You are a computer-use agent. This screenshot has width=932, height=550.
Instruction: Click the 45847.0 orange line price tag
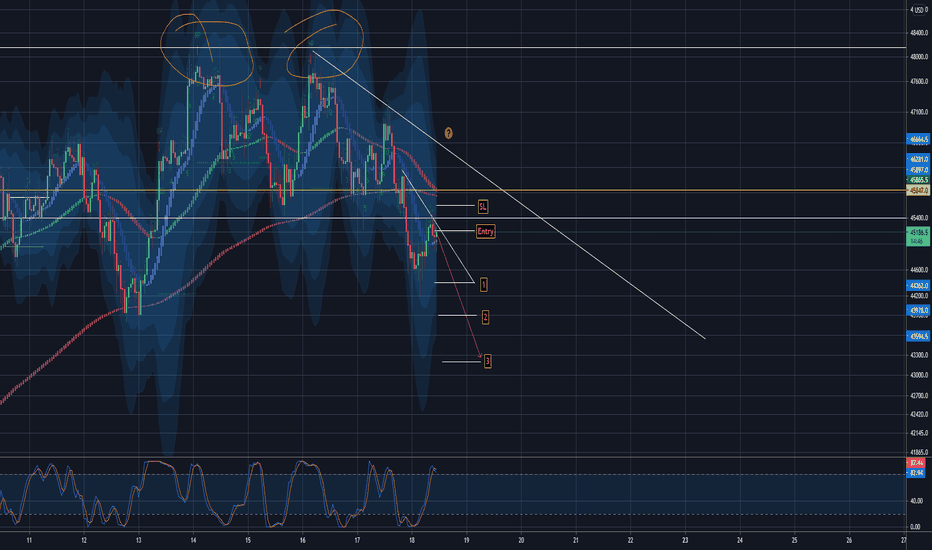tap(918, 190)
